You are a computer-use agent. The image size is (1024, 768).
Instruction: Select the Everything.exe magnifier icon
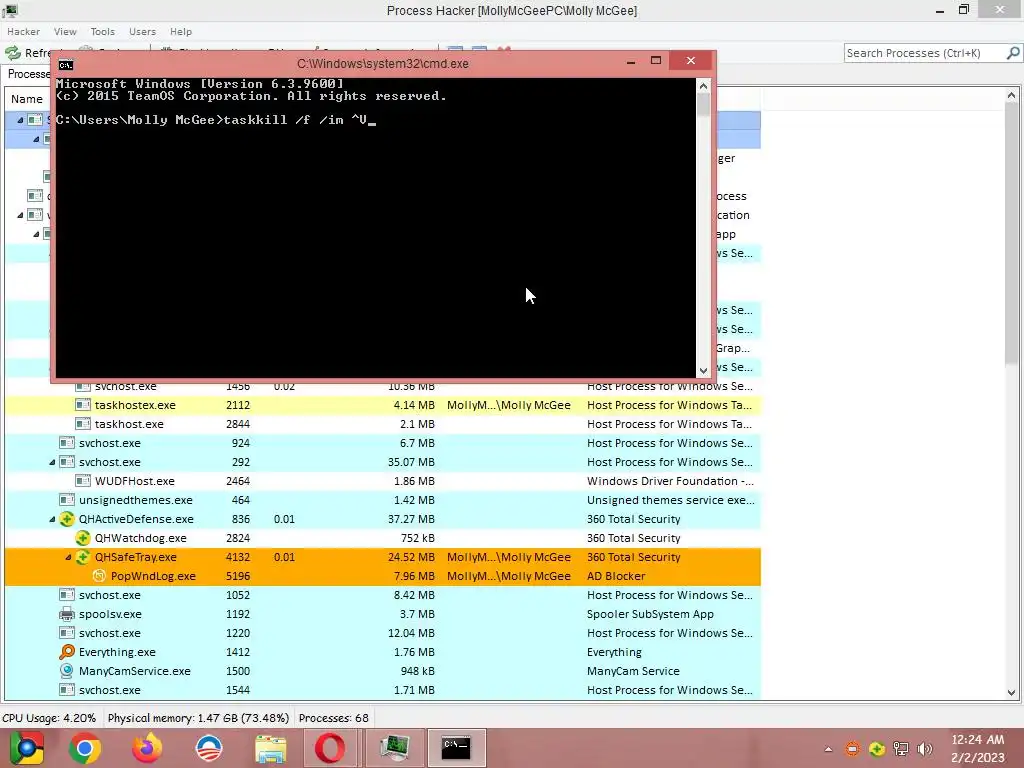(x=67, y=652)
